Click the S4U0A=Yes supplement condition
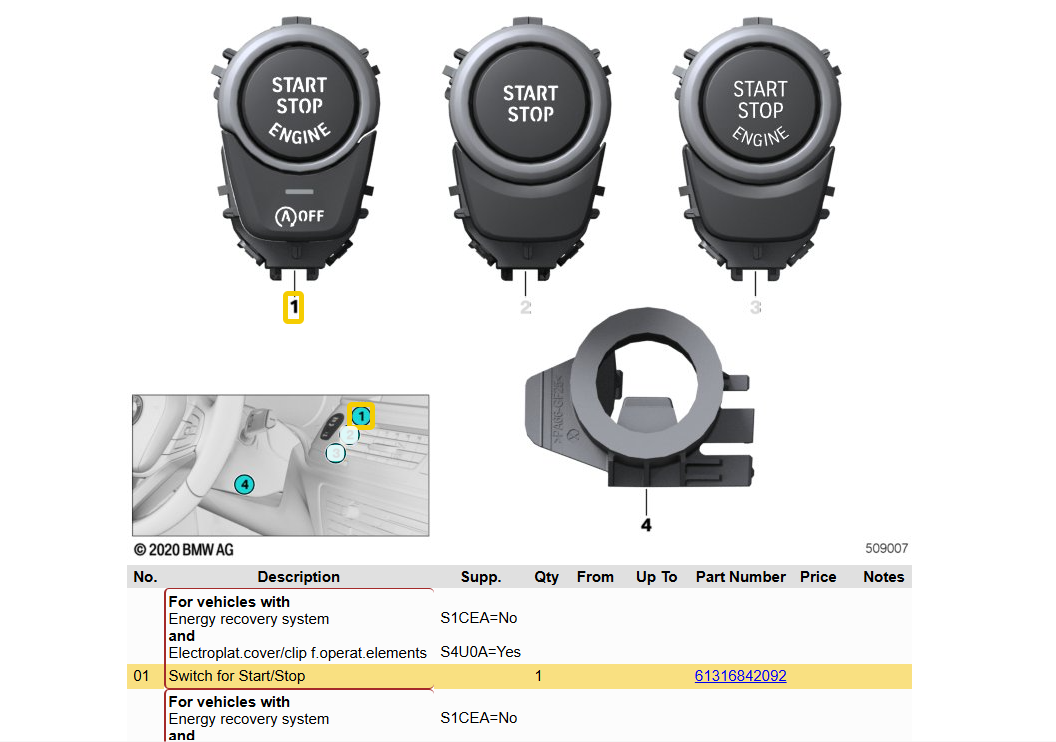Screen dimensions: 1056x742 click(480, 652)
